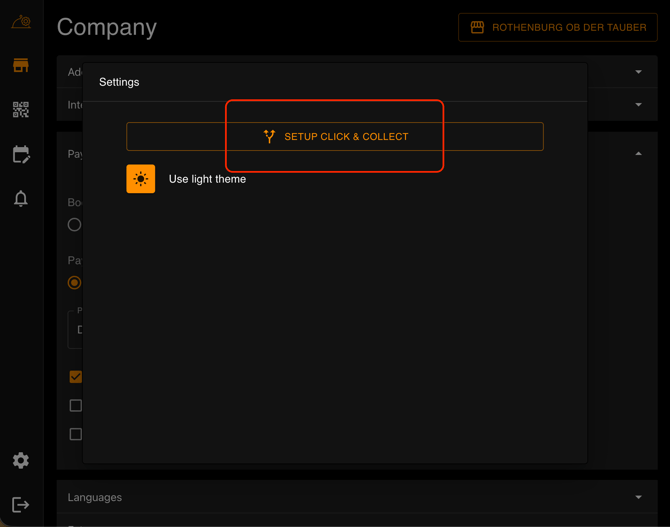Viewport: 670px width, 527px height.
Task: Click the Languages label text
Action: [95, 498]
